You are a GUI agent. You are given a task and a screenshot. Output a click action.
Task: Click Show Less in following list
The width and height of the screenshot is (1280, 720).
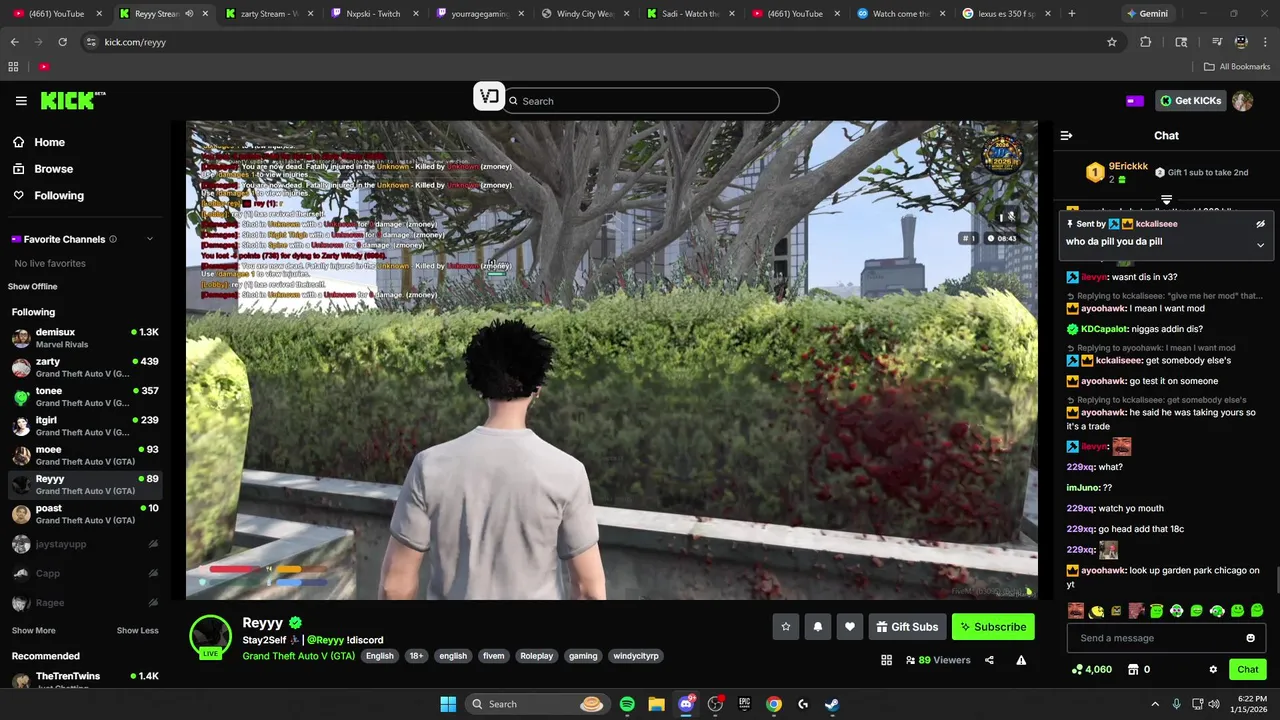coord(137,631)
